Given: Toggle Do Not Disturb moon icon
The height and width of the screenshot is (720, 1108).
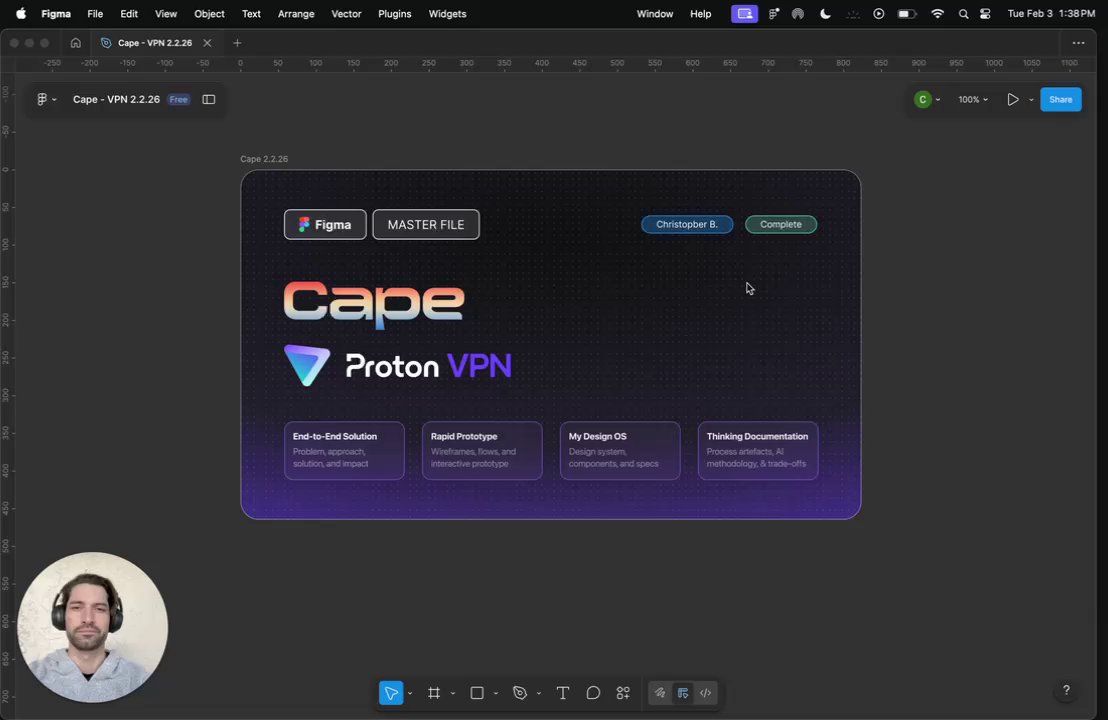Looking at the screenshot, I should [x=825, y=13].
